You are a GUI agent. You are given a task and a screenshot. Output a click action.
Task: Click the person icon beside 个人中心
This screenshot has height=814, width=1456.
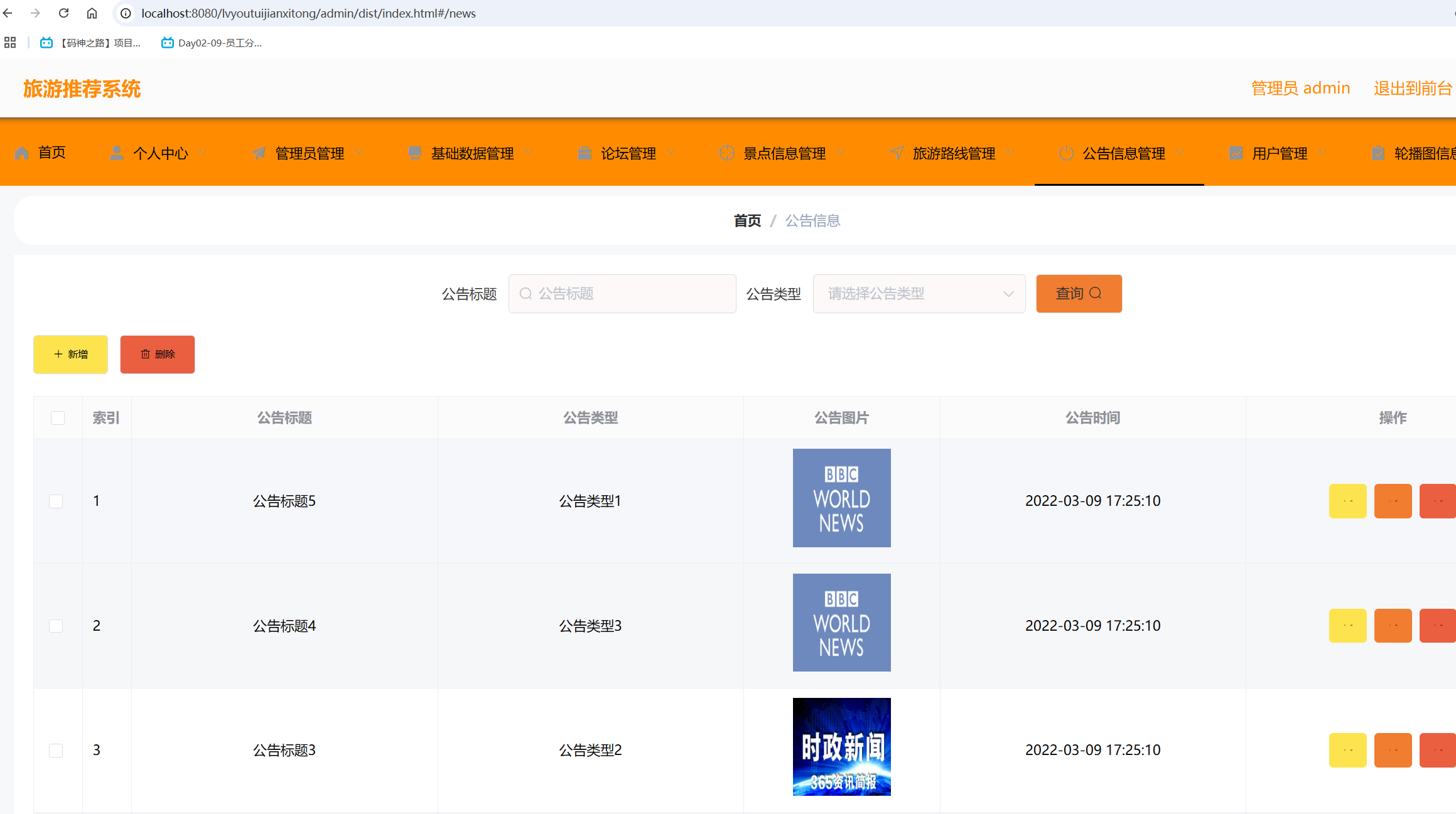point(117,153)
